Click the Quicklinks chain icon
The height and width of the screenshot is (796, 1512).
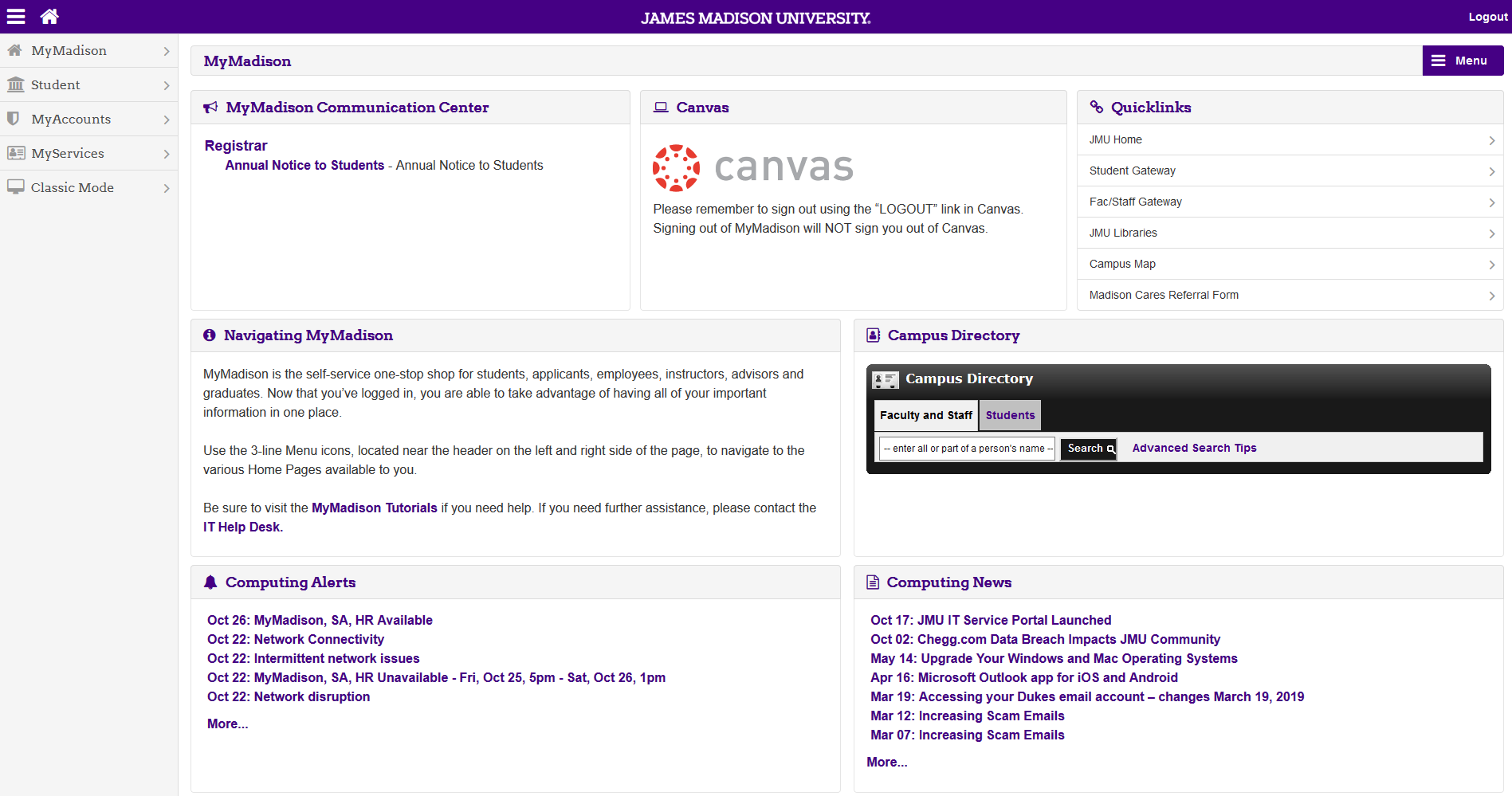tap(1097, 107)
